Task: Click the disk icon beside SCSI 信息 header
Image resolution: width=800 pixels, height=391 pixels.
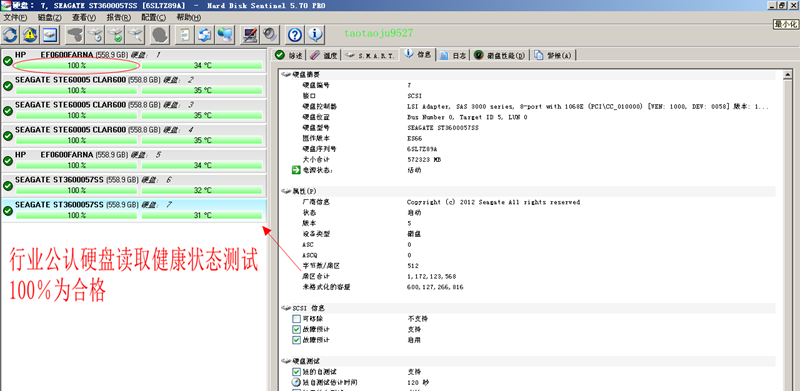Action: (x=286, y=308)
